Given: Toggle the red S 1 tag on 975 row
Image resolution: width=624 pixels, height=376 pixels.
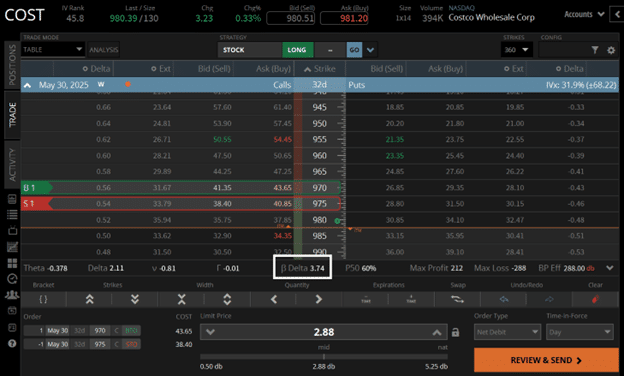Looking at the screenshot, I should coord(37,204).
